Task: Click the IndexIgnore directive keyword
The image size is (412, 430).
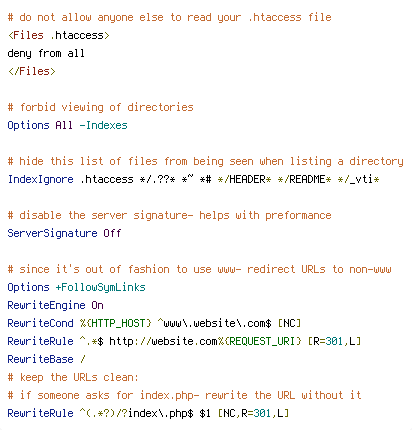Action: (x=40, y=179)
